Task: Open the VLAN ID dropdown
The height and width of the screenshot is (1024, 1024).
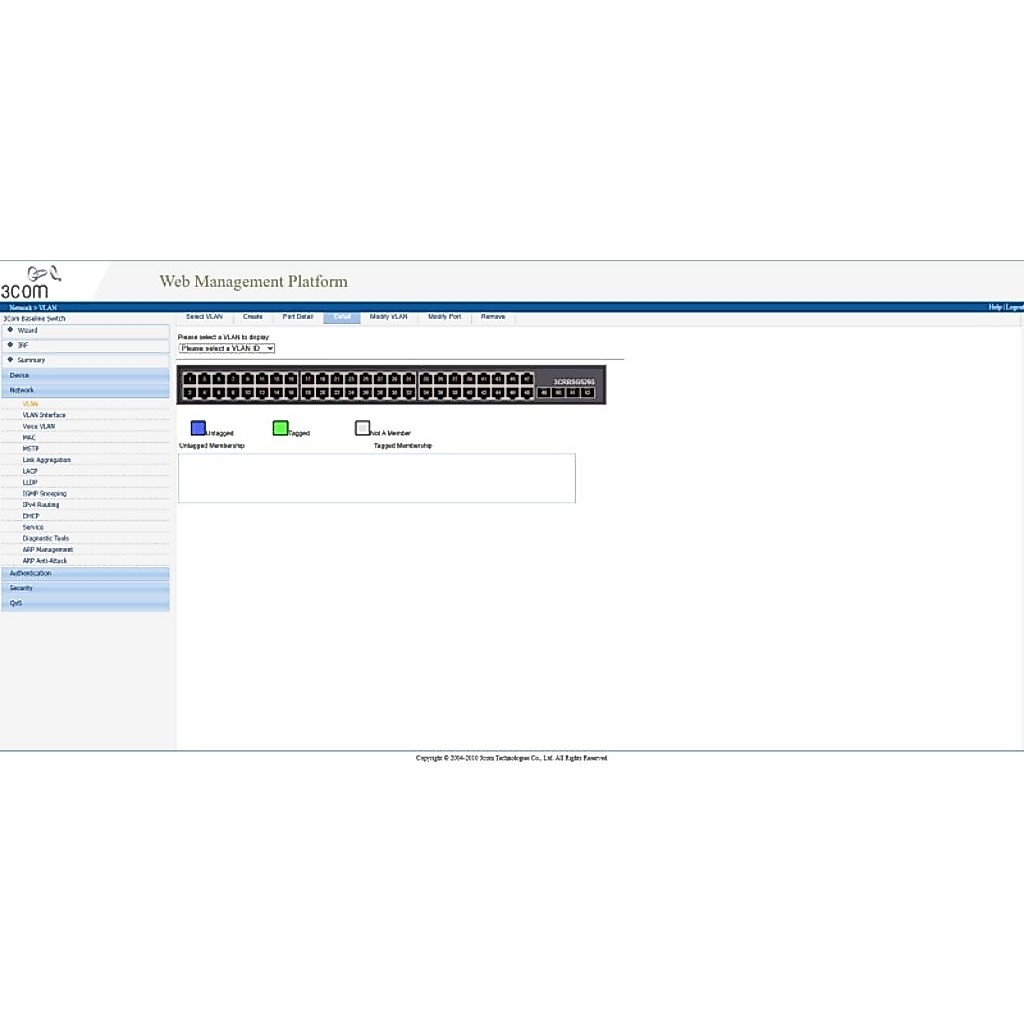Action: (227, 348)
